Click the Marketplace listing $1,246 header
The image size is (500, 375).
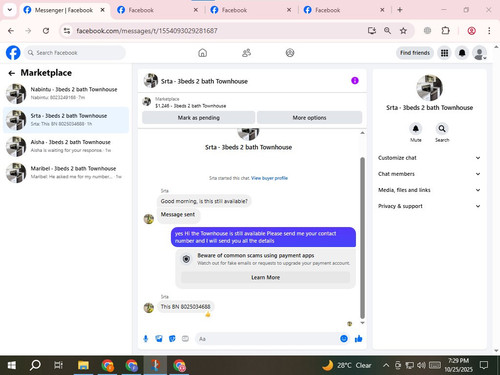click(x=190, y=102)
